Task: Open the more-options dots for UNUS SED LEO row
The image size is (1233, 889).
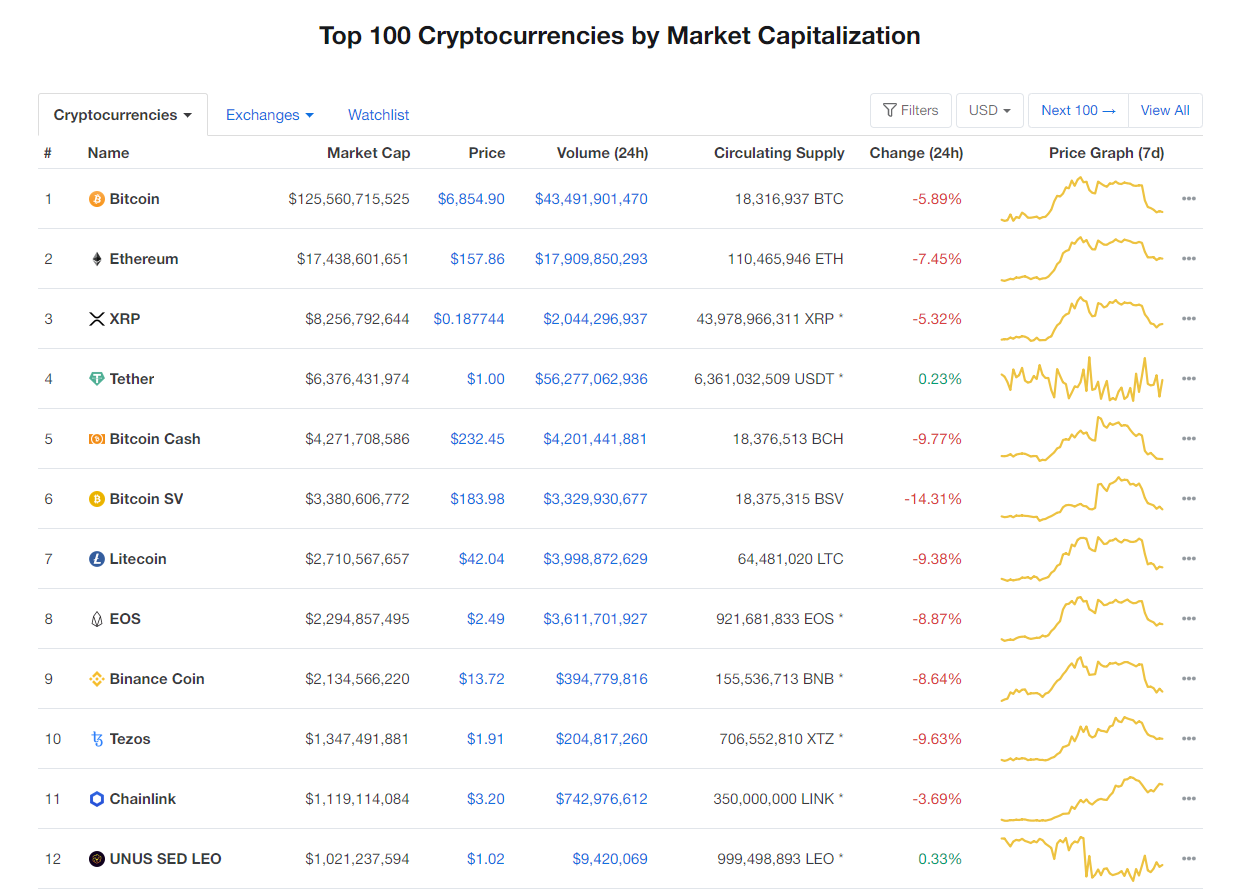Action: [1189, 859]
